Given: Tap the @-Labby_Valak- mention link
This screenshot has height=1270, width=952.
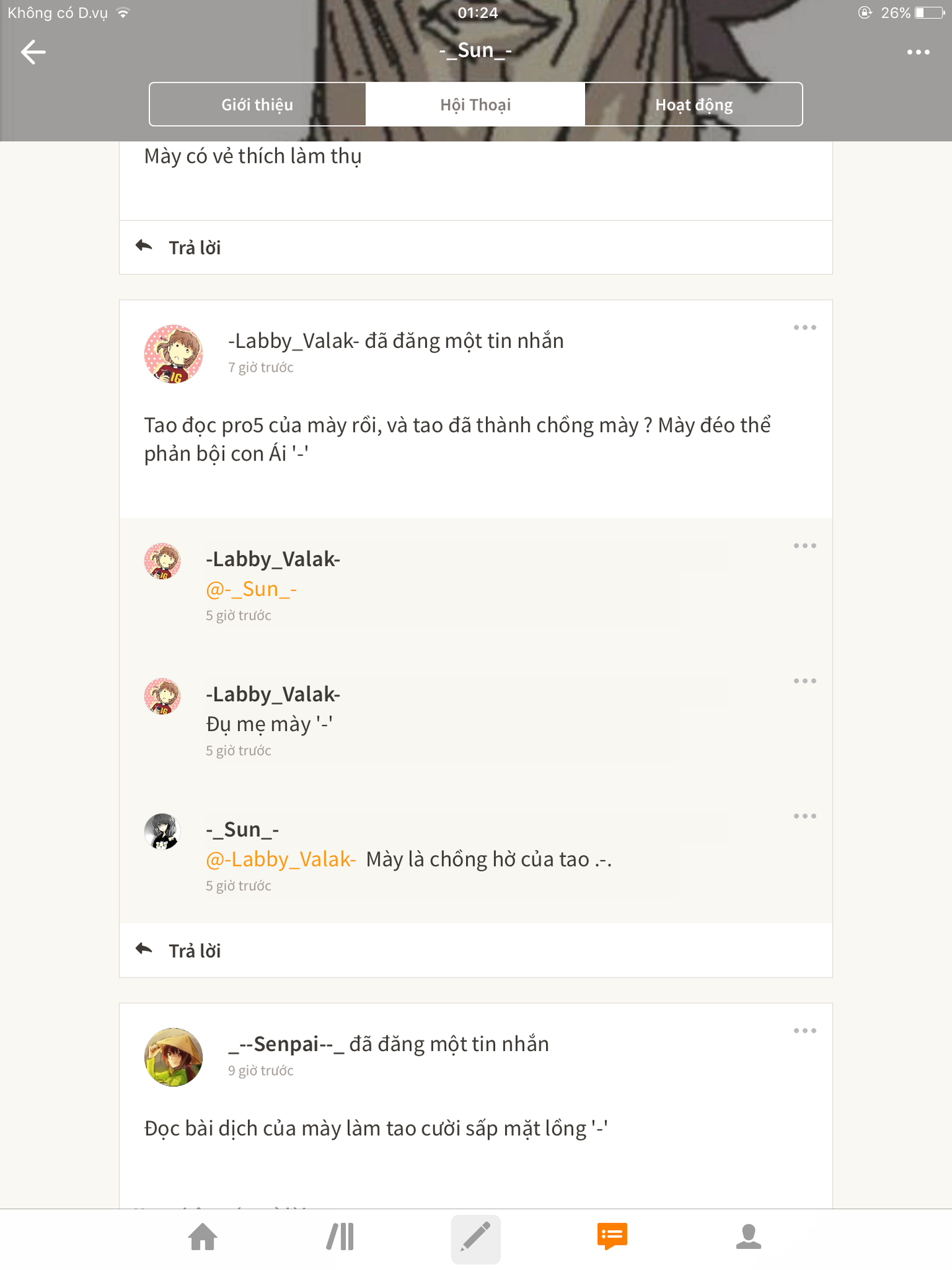Looking at the screenshot, I should (281, 859).
